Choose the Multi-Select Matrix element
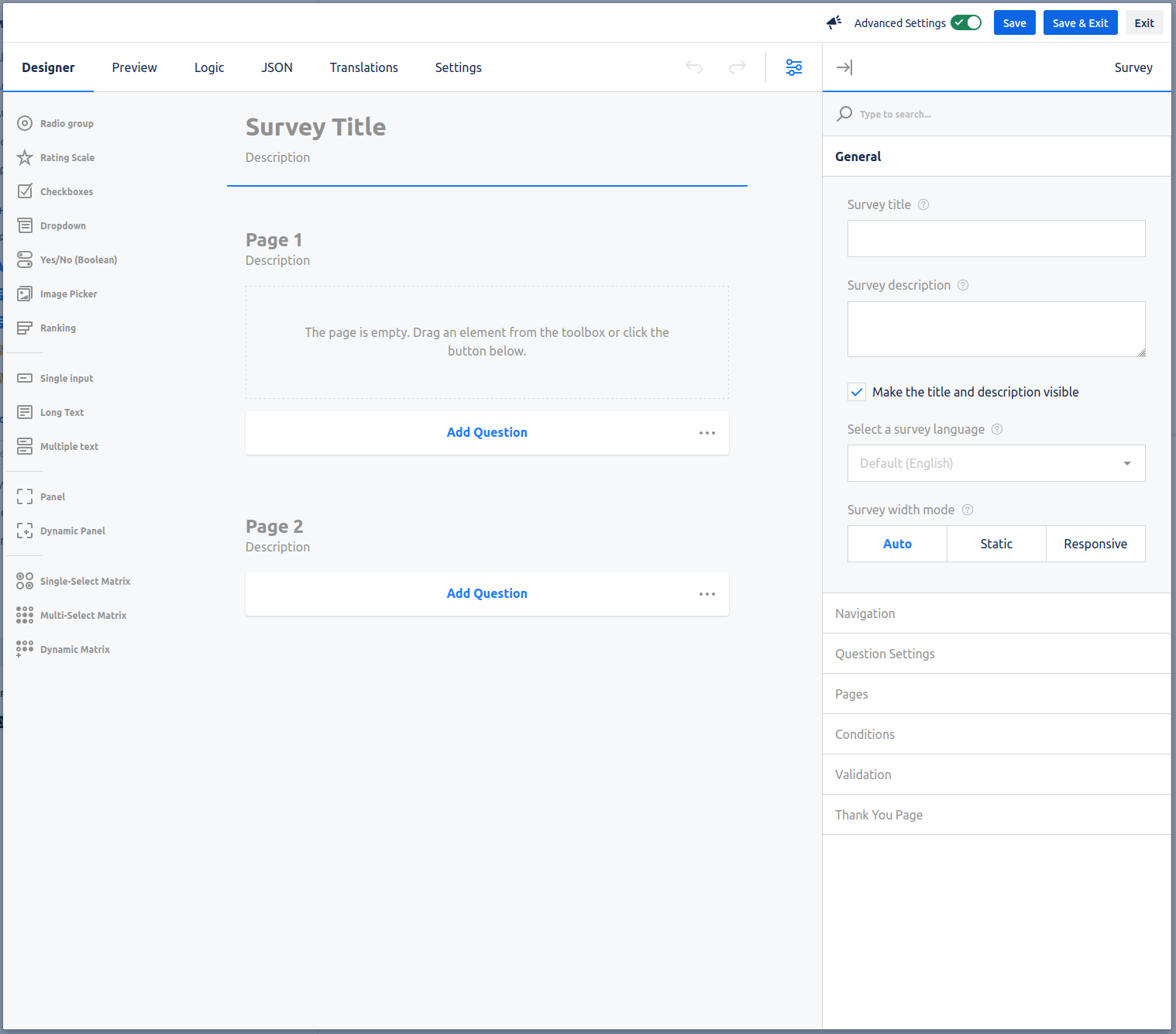This screenshot has height=1034, width=1176. (83, 615)
